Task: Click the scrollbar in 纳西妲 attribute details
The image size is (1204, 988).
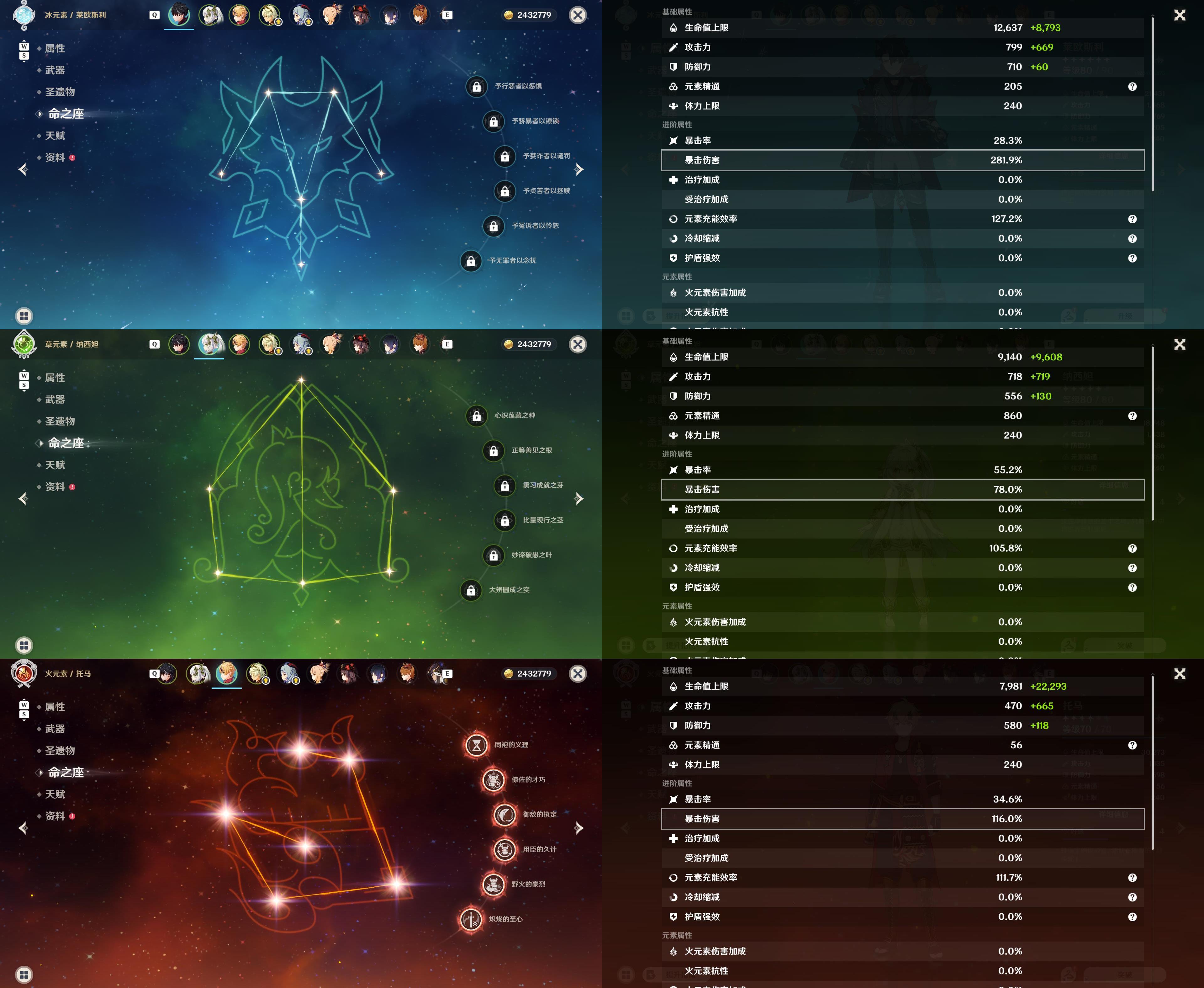Action: pyautogui.click(x=1153, y=434)
